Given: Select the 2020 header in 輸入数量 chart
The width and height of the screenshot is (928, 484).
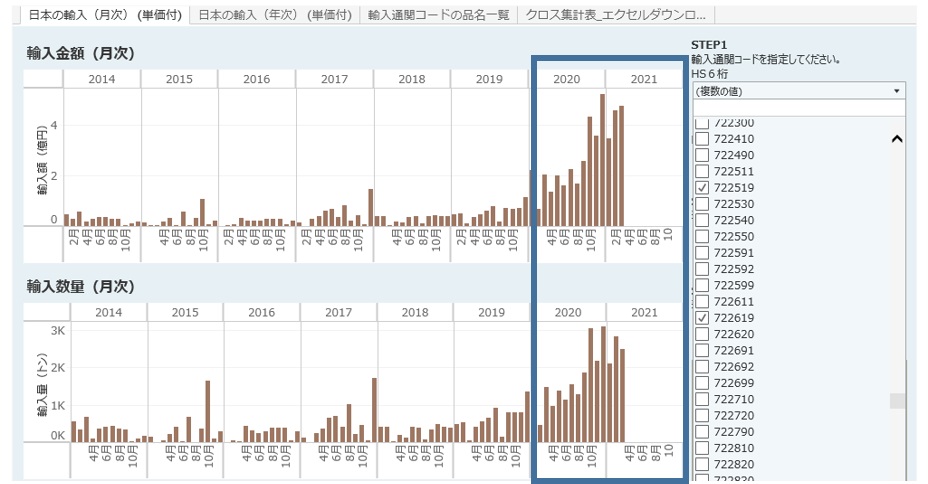Looking at the screenshot, I should (x=568, y=312).
